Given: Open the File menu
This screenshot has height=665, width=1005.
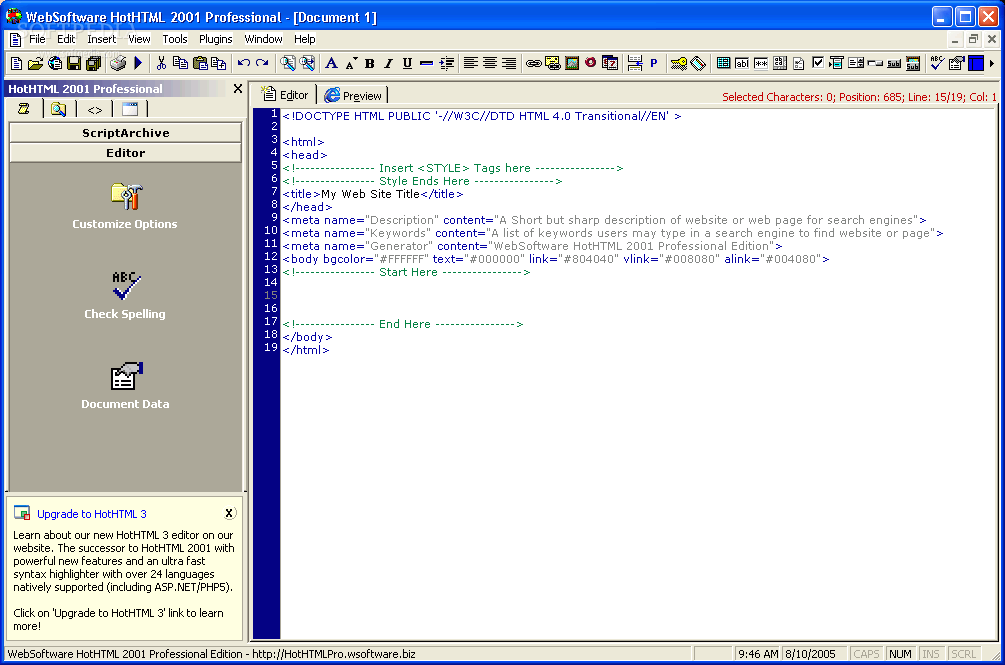Looking at the screenshot, I should pos(37,39).
